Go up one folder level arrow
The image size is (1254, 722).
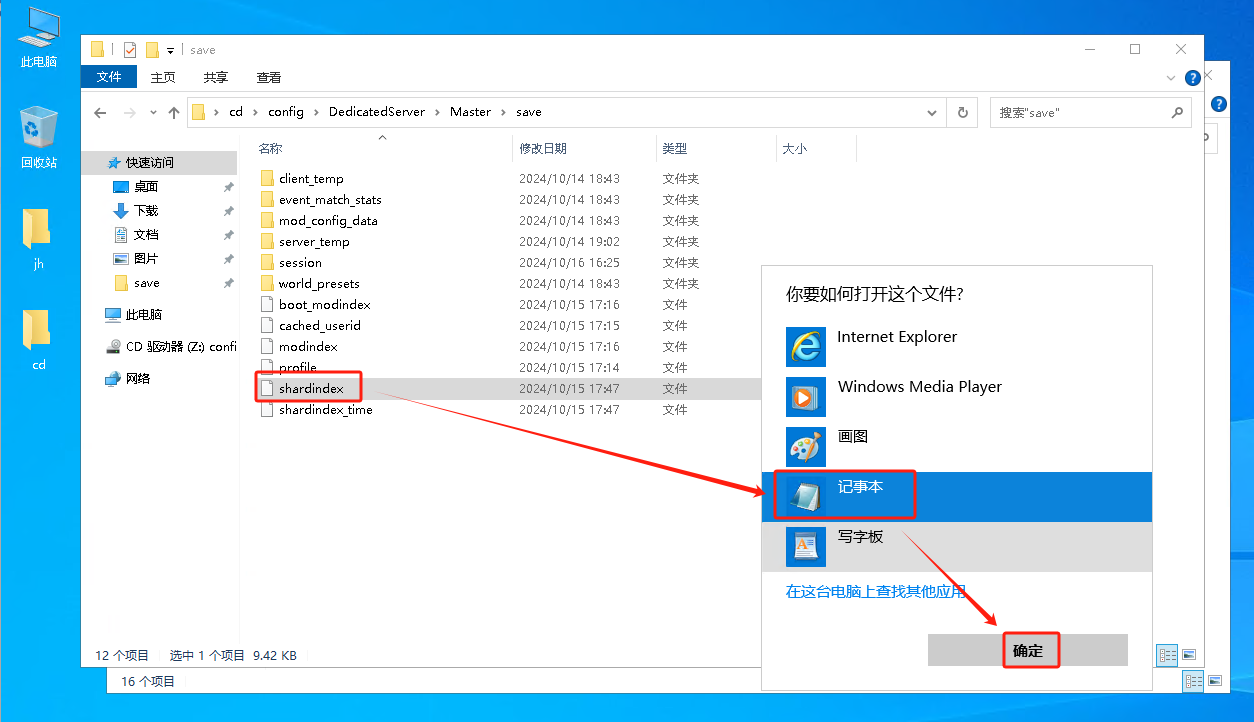(174, 113)
